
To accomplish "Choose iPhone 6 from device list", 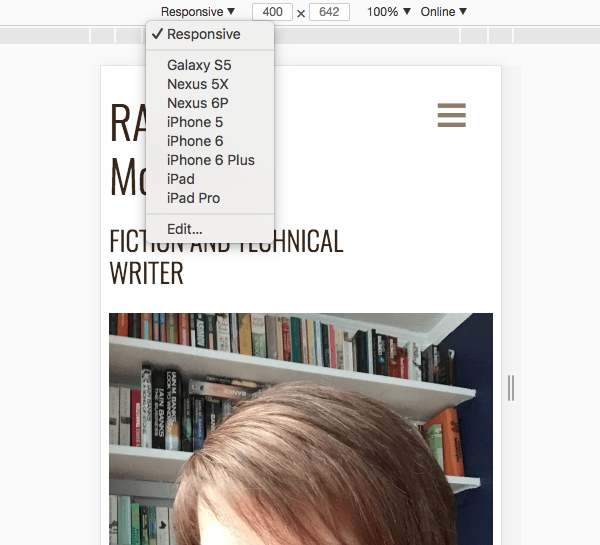I will click(210, 141).
